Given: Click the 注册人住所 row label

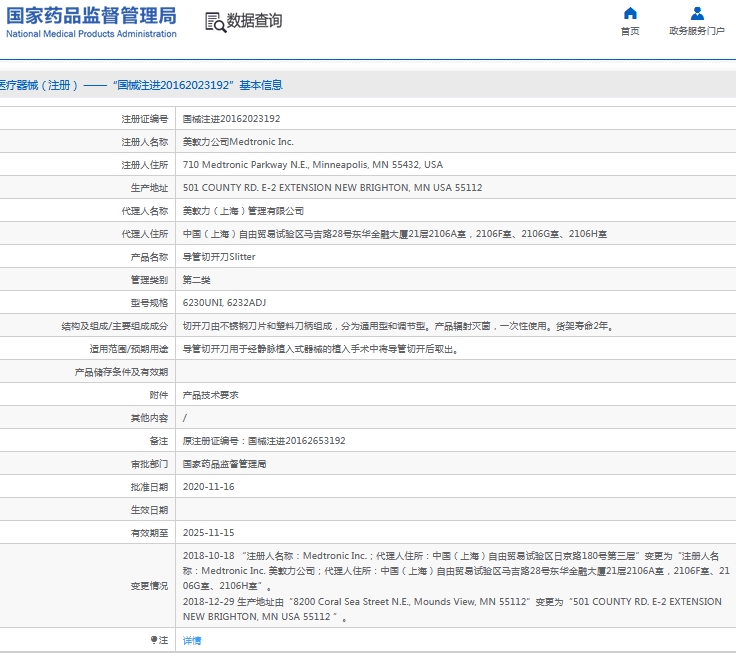Looking at the screenshot, I should (145, 165).
